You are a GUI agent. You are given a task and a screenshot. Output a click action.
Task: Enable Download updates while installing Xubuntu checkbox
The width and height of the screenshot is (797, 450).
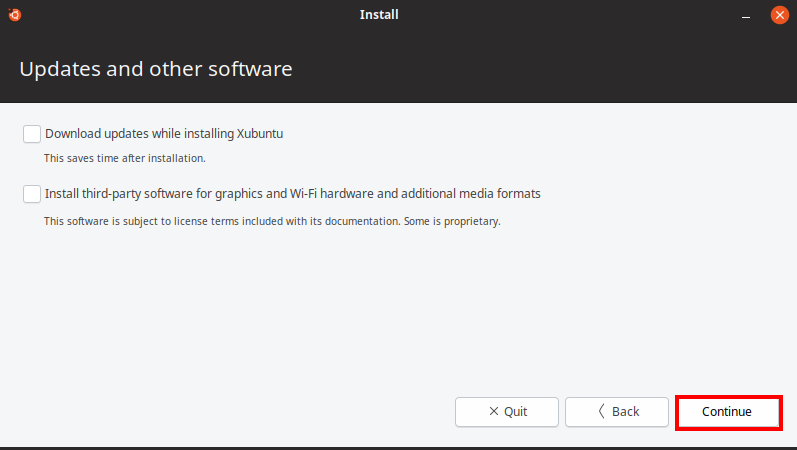32,134
